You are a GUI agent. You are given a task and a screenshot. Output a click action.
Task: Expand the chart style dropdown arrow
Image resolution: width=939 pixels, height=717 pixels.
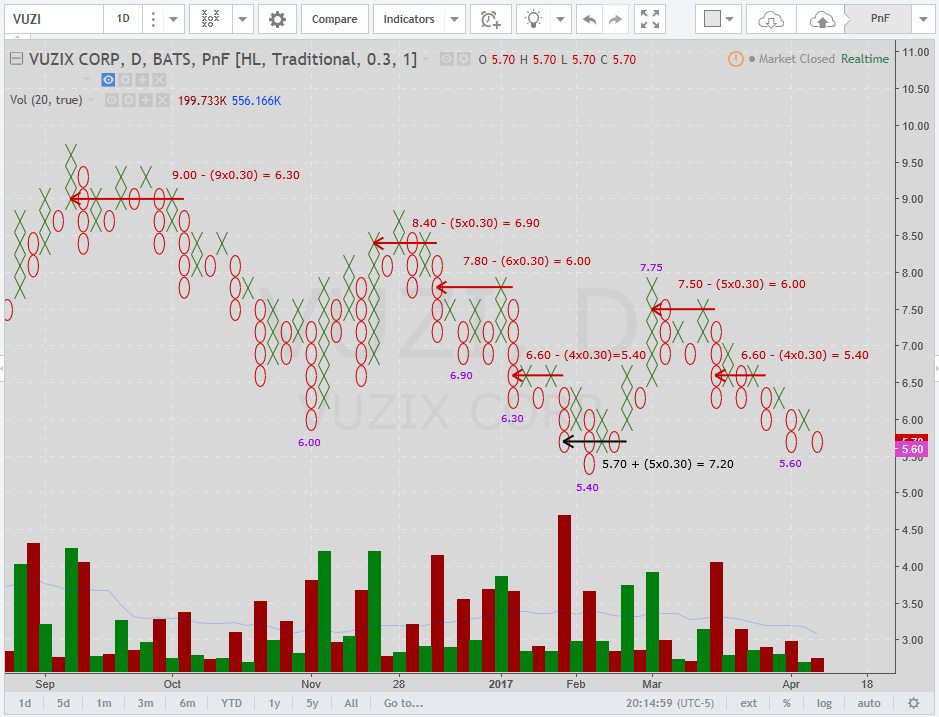pos(243,19)
